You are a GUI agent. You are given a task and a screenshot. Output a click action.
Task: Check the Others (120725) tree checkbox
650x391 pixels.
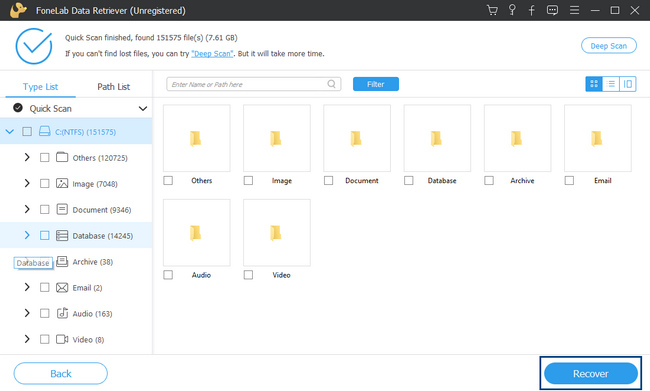44,158
